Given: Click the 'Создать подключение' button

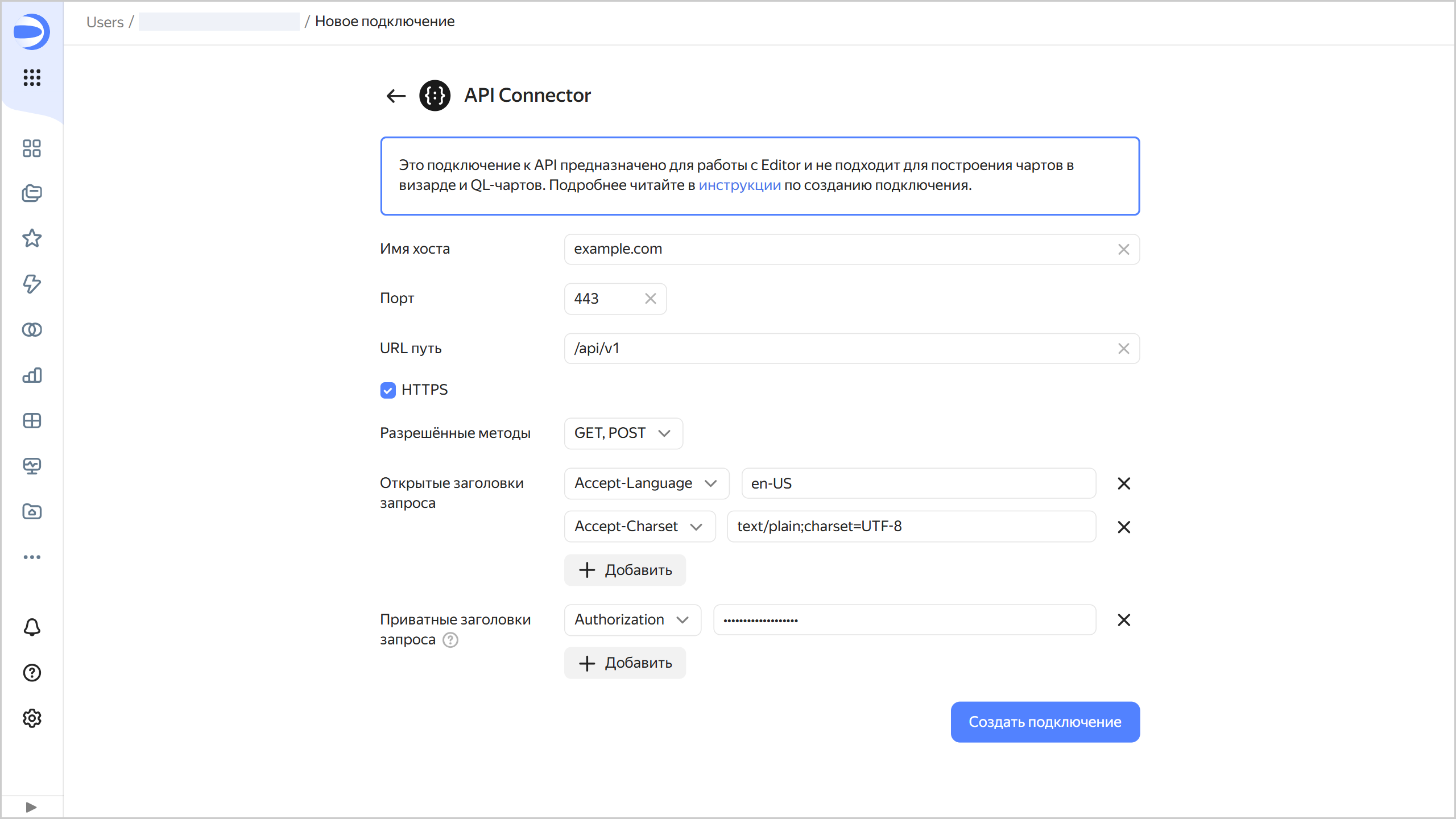Looking at the screenshot, I should [x=1045, y=722].
